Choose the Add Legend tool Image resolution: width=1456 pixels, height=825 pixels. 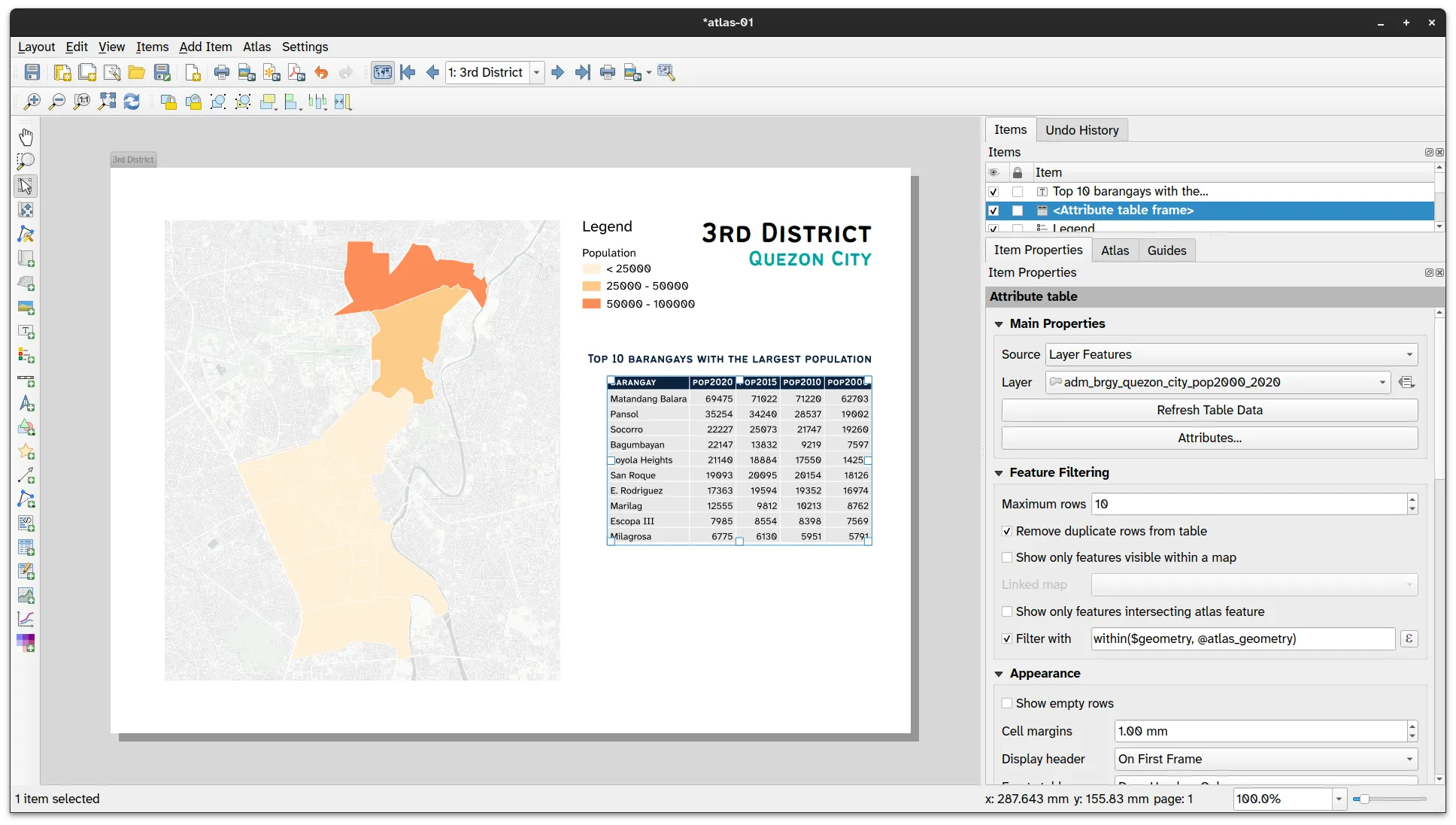pyautogui.click(x=26, y=356)
